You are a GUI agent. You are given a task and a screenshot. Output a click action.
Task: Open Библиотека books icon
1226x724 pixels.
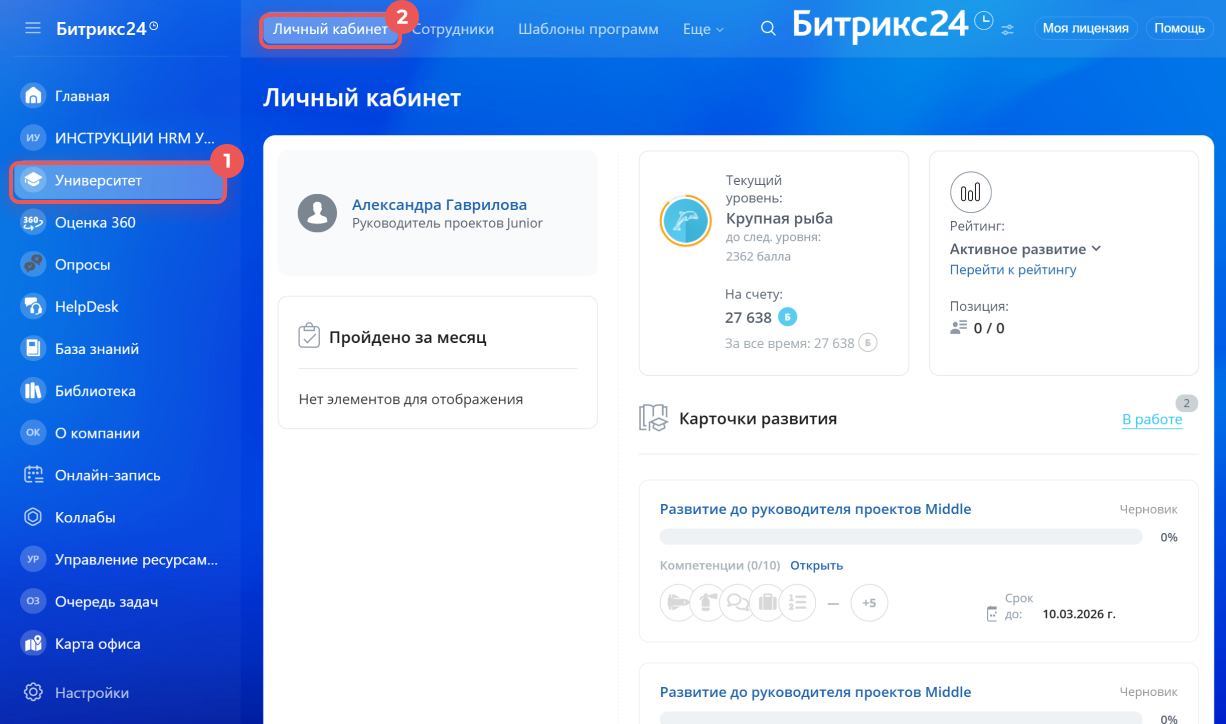[x=33, y=391]
